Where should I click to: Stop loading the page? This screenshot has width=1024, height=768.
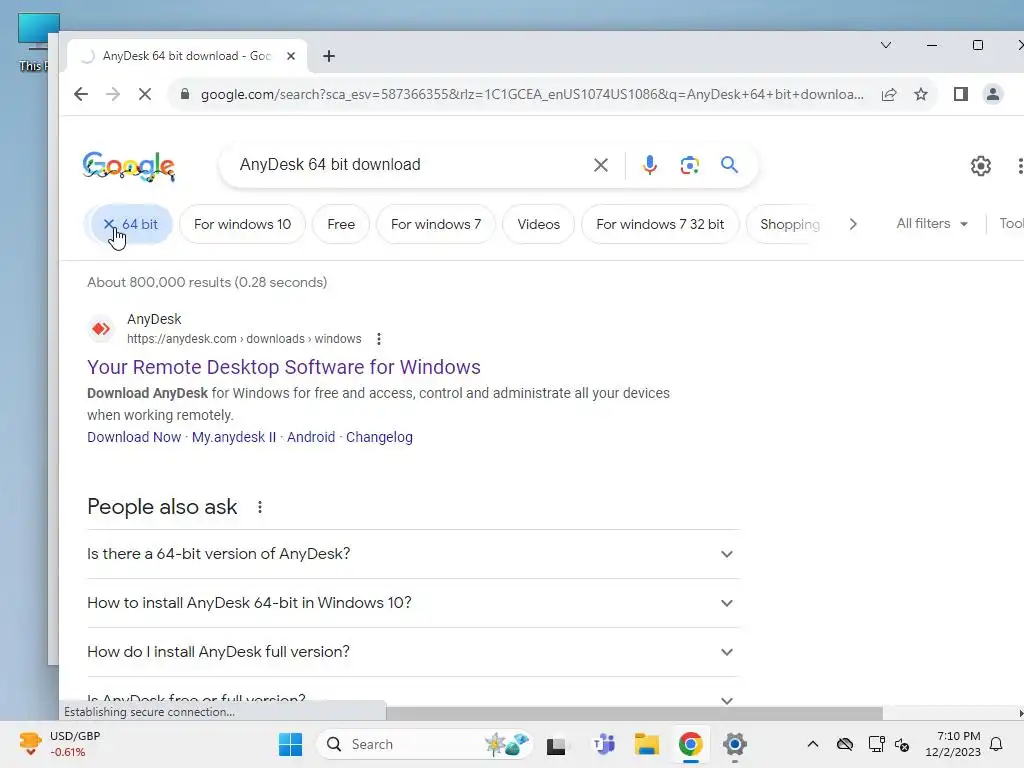pyautogui.click(x=145, y=94)
